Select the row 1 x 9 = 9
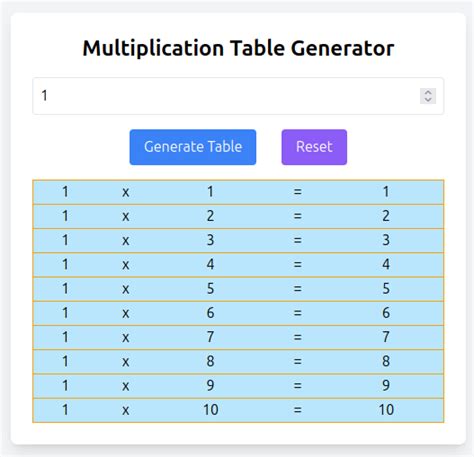The image size is (474, 457). tap(238, 386)
